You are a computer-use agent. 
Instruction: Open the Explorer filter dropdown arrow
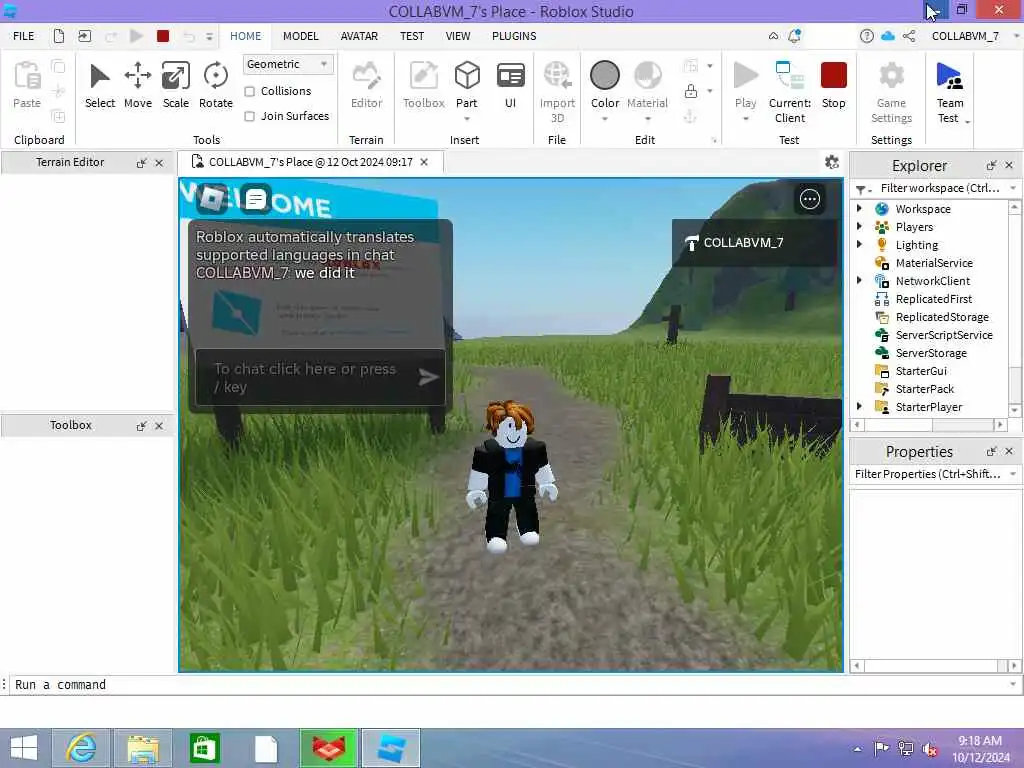coord(1013,188)
